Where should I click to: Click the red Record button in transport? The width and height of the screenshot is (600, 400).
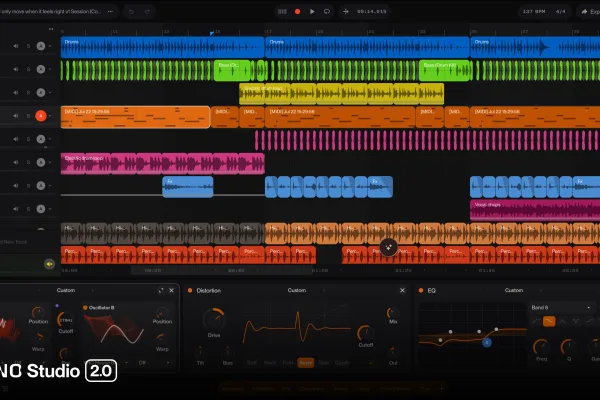click(297, 11)
